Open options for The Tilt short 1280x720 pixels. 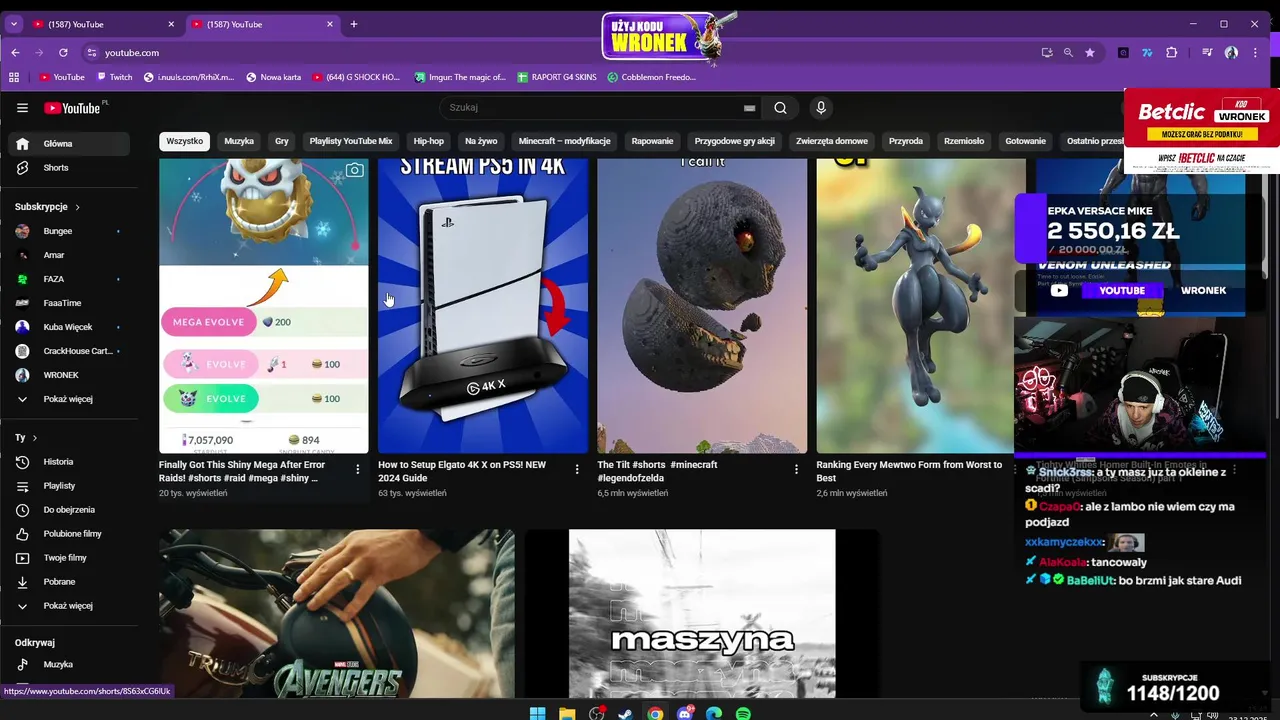point(797,469)
